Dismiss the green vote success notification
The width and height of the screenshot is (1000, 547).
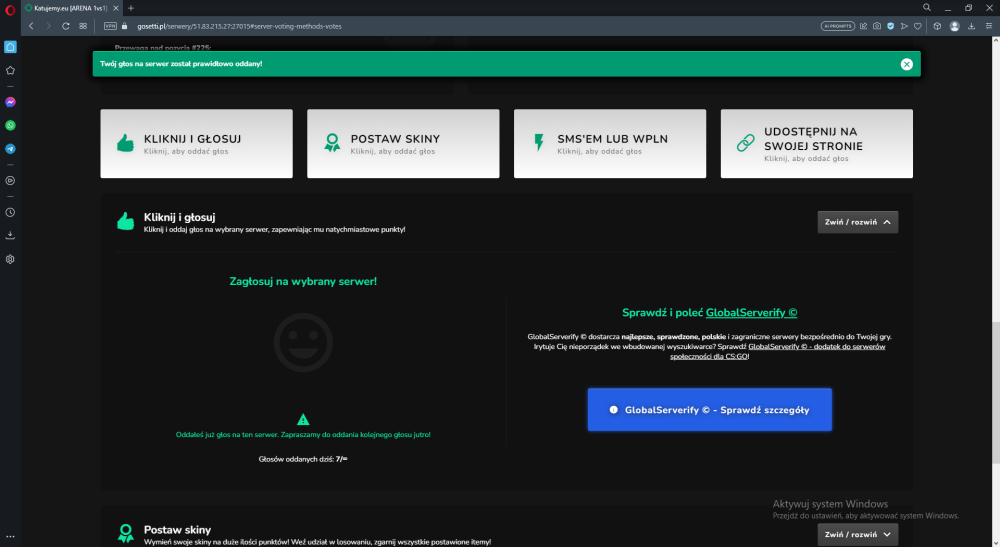(906, 64)
